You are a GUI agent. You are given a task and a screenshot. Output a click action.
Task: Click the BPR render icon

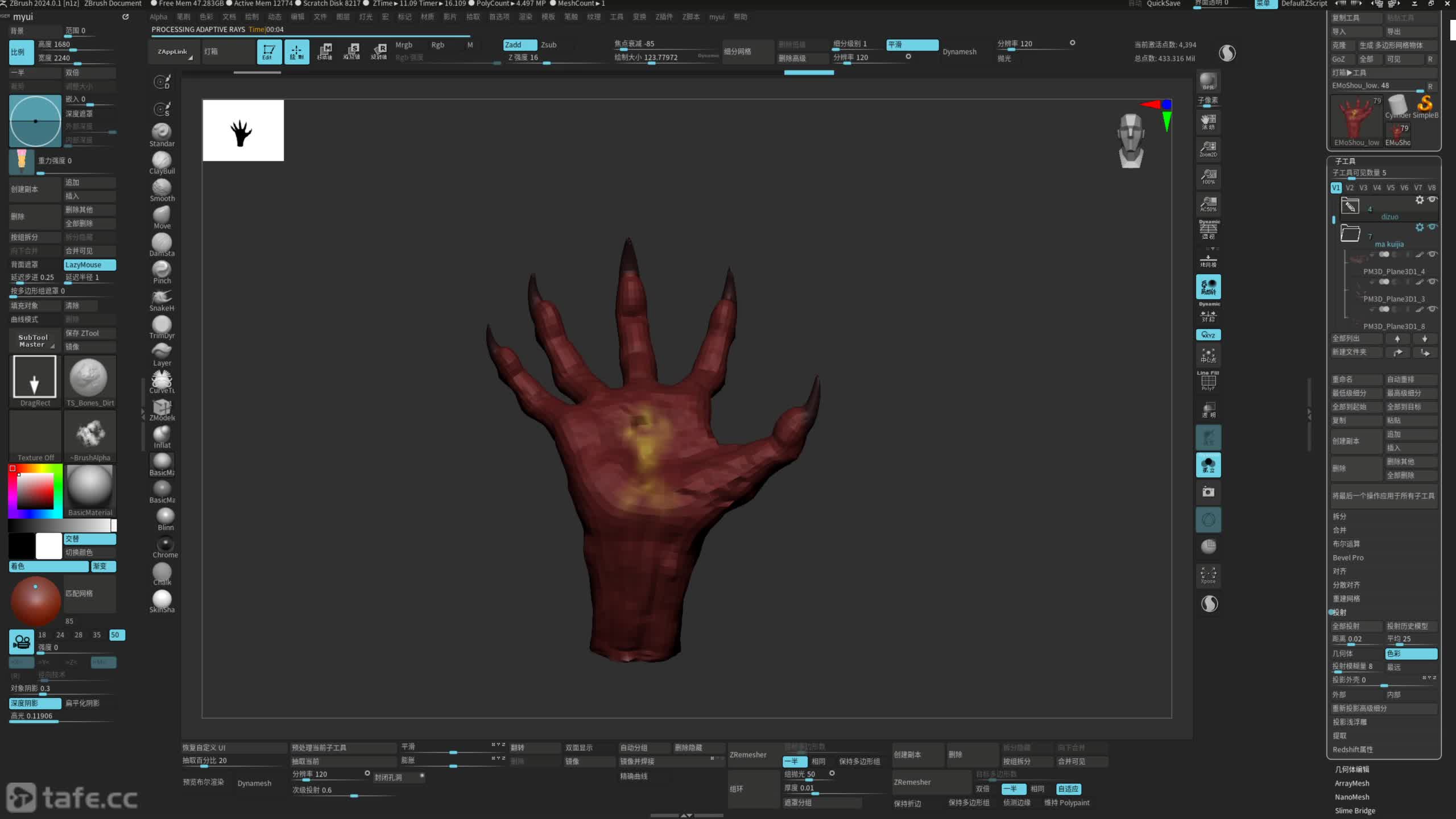1208,81
